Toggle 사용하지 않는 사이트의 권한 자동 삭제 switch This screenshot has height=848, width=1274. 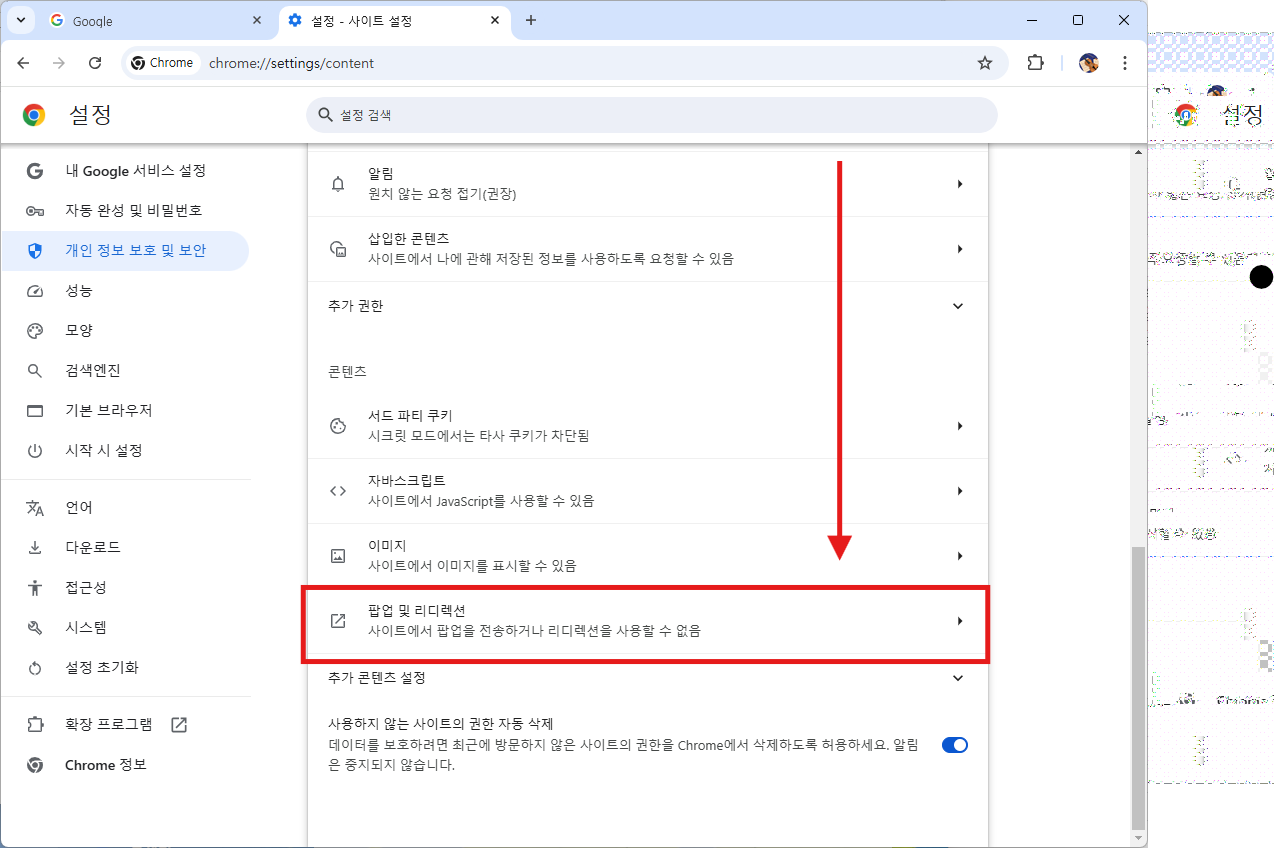coord(954,745)
